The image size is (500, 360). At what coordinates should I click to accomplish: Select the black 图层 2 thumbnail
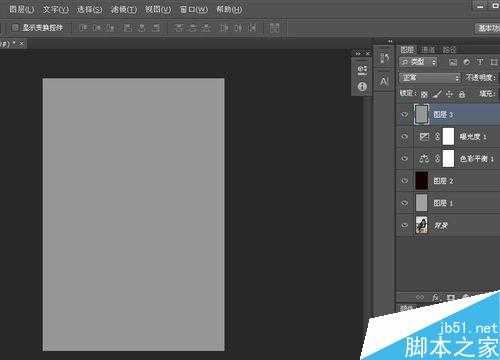tap(422, 181)
